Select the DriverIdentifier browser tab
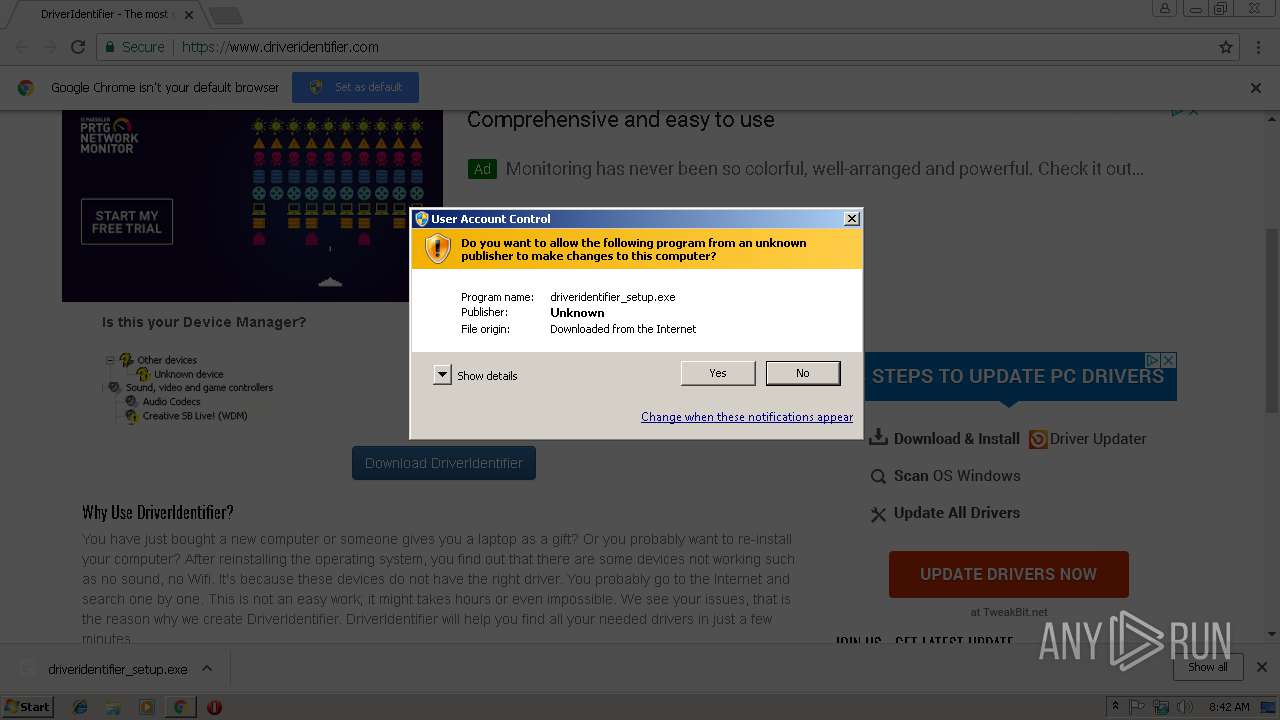 click(105, 14)
